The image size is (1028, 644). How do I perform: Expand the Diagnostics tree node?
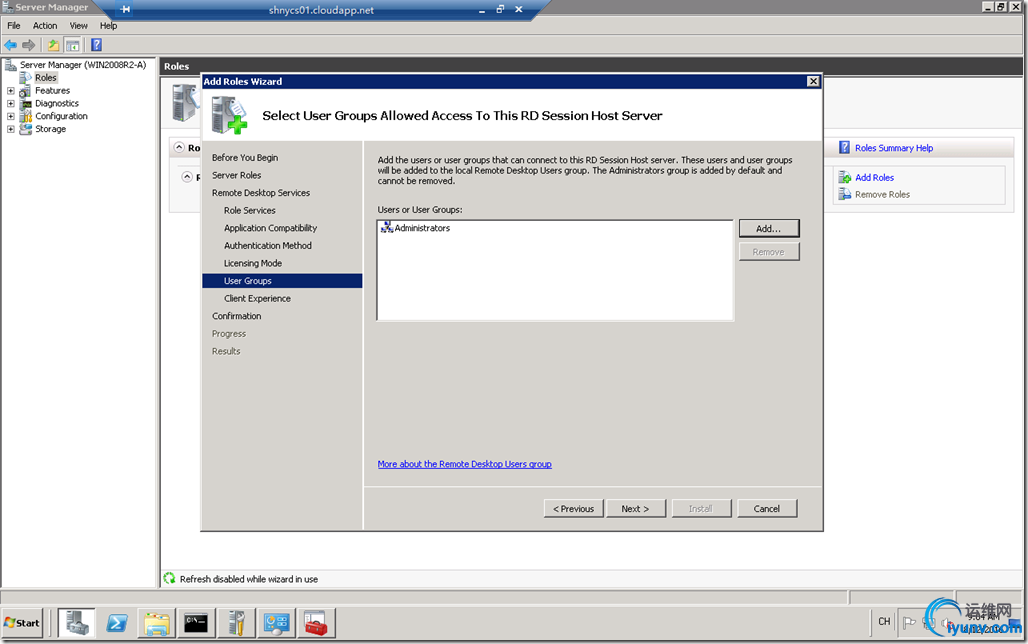point(10,103)
